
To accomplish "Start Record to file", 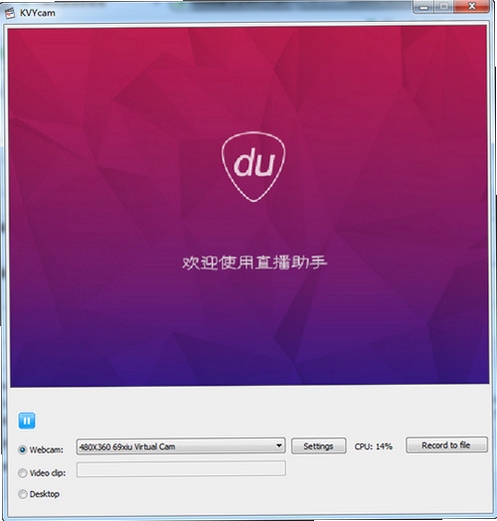I will click(x=446, y=445).
